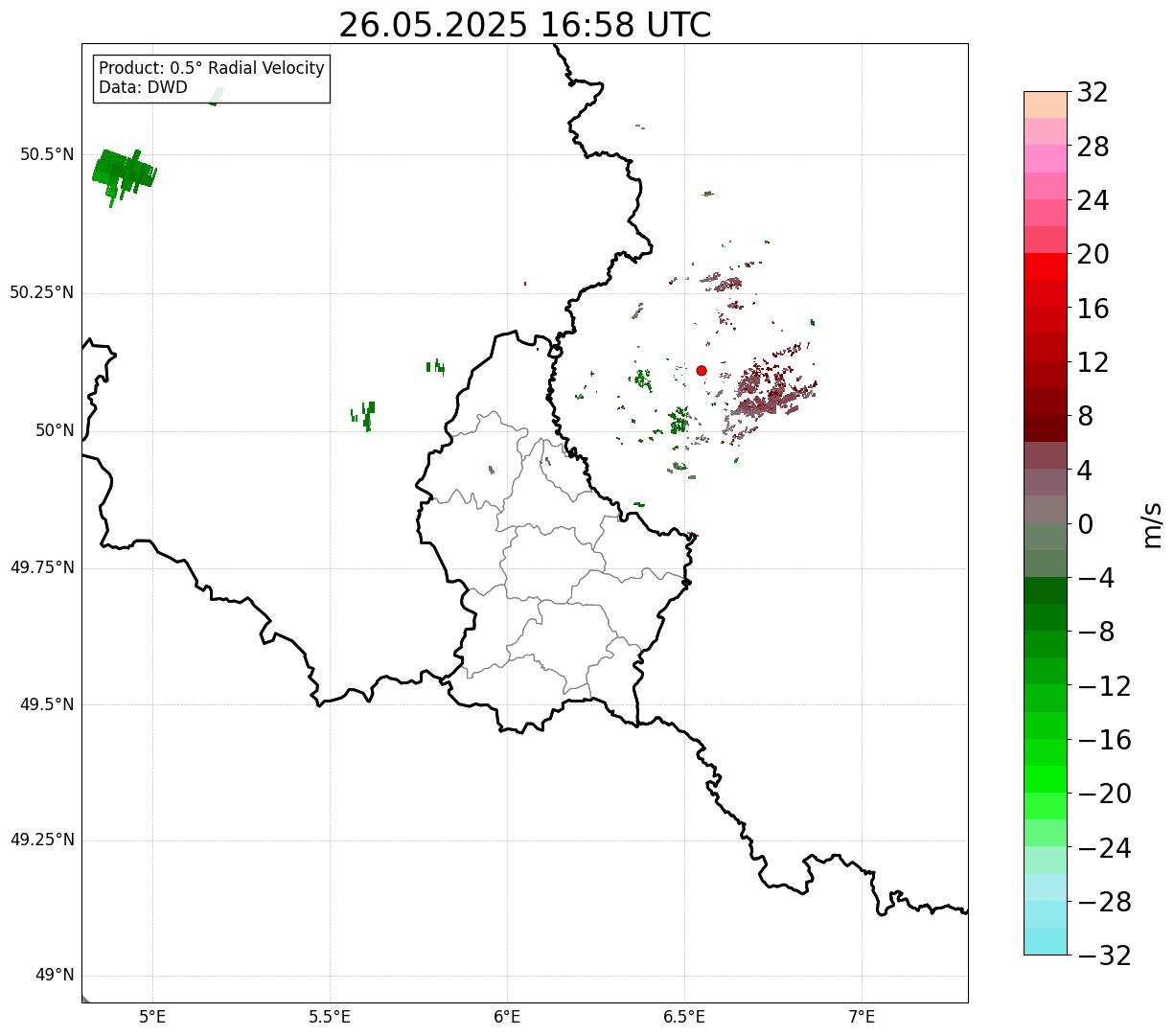This screenshot has width=1174, height=1036.
Task: Click the colorbar tick label −32
Action: (x=1104, y=955)
